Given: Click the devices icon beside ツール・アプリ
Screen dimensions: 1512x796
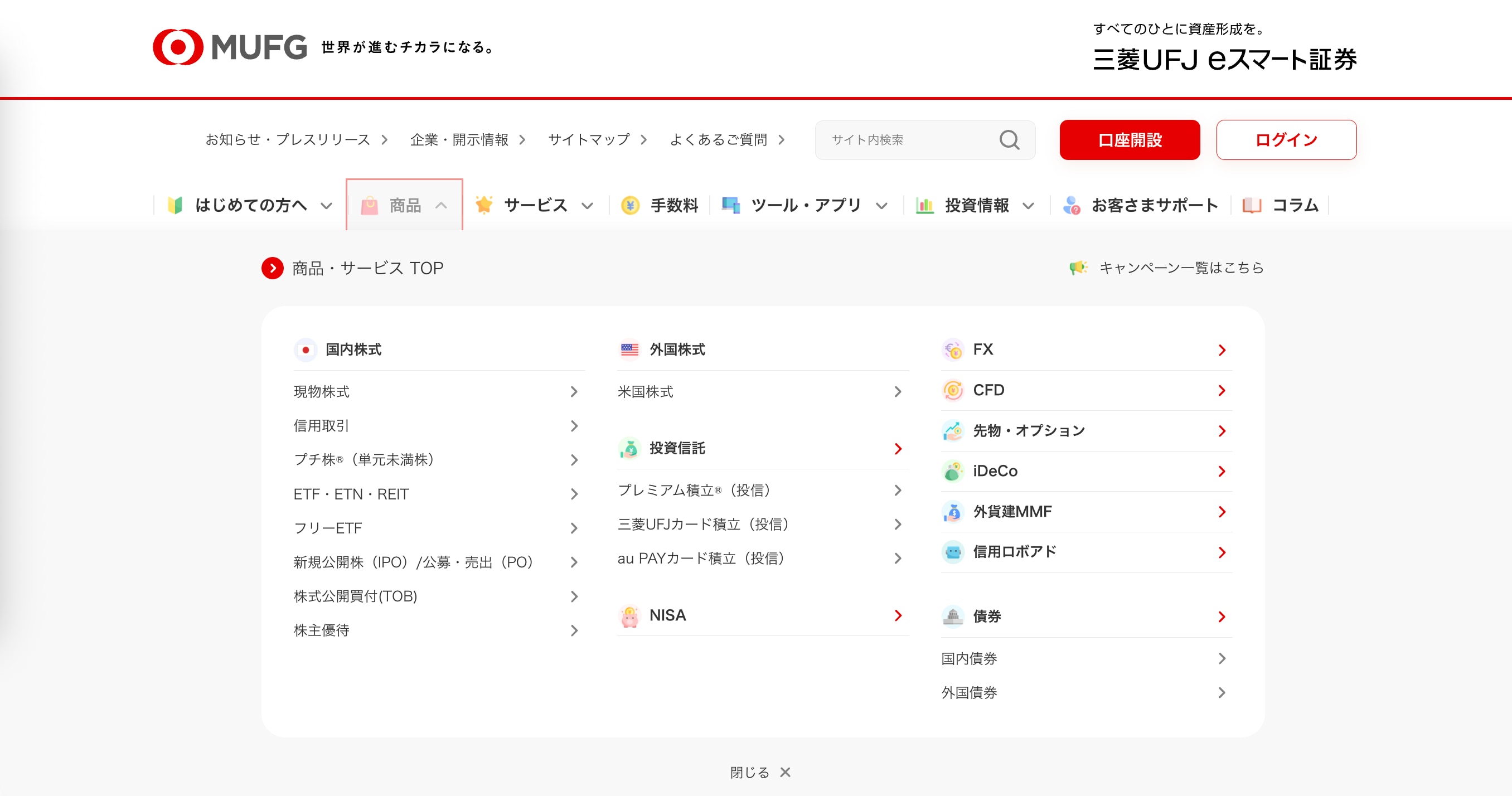Looking at the screenshot, I should click(731, 206).
